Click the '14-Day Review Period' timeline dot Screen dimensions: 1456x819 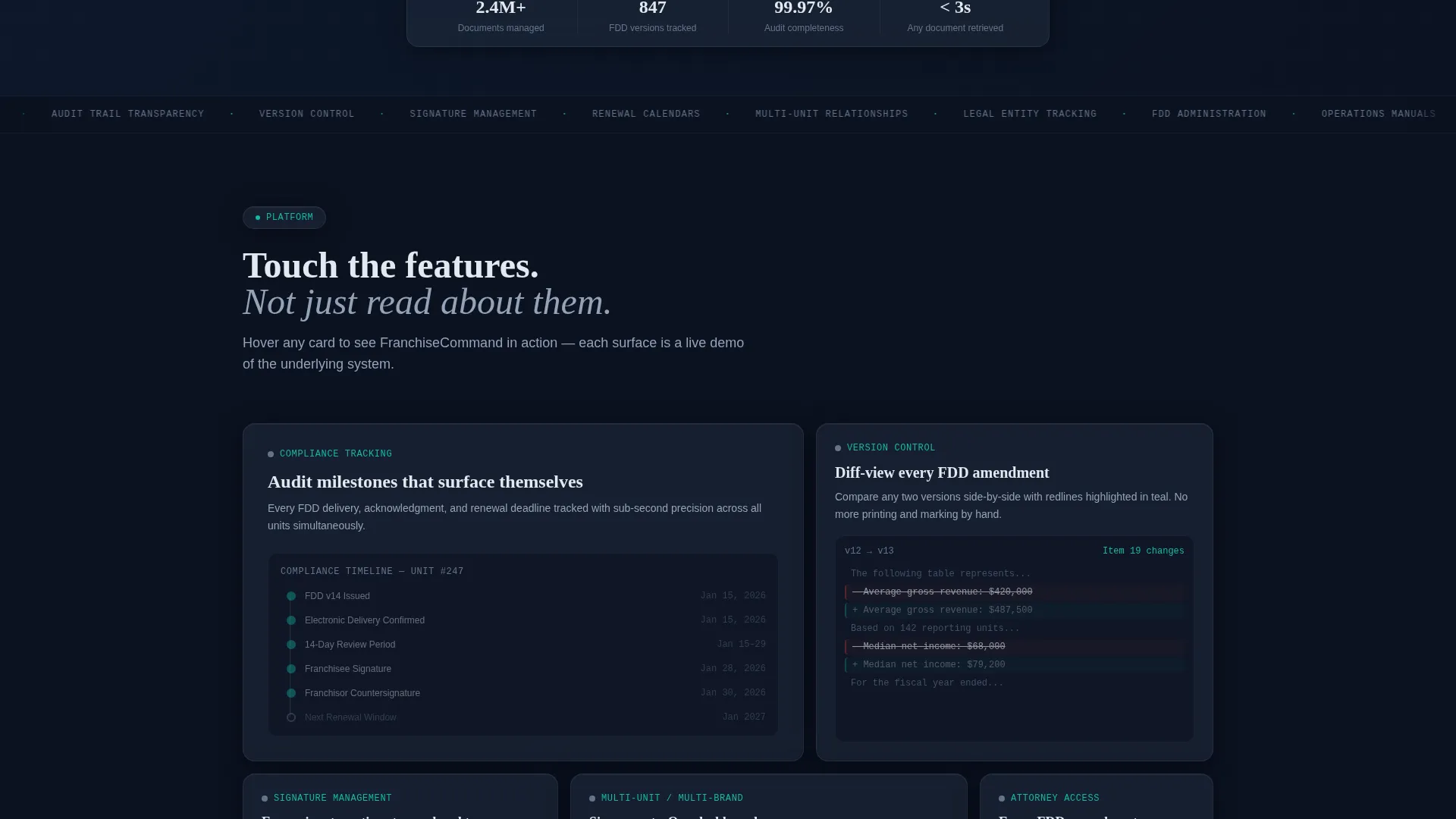(x=291, y=645)
